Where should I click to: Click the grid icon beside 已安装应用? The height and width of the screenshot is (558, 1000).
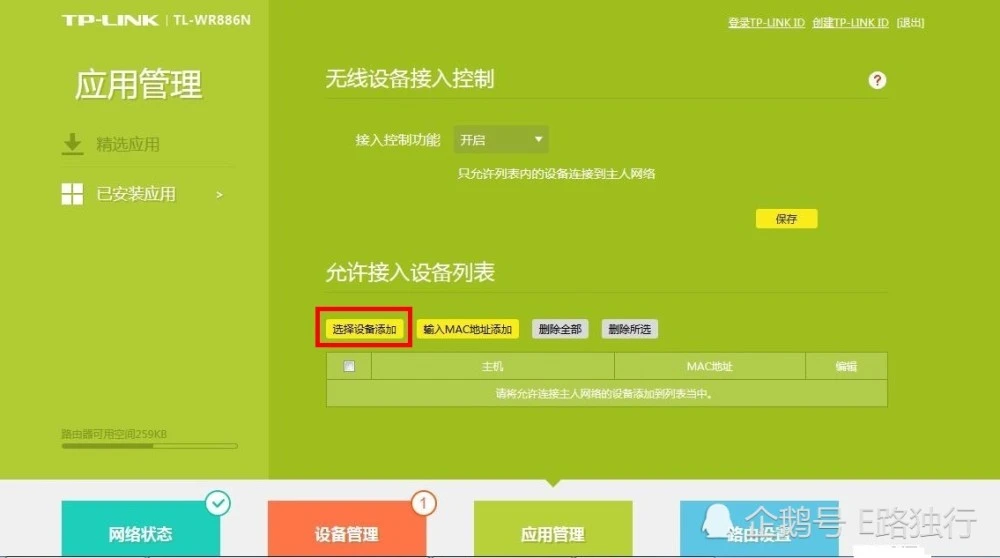(72, 194)
